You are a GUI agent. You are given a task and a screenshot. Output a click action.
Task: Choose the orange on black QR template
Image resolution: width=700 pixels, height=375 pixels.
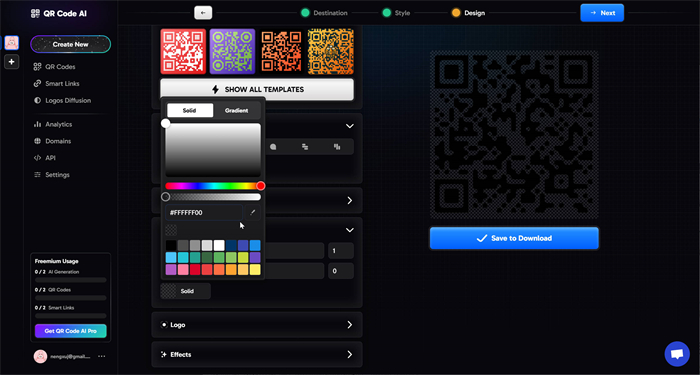coord(281,51)
